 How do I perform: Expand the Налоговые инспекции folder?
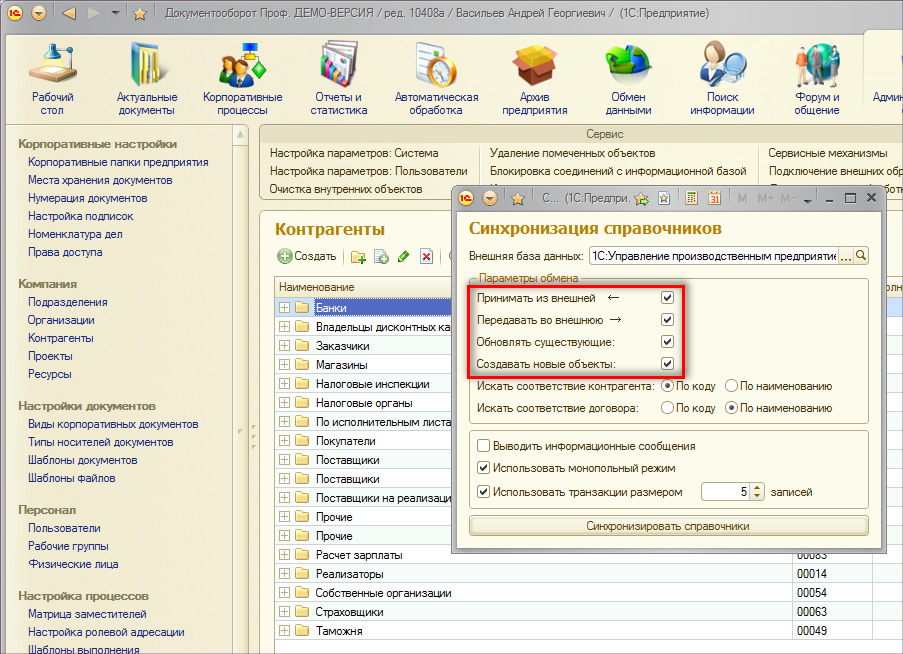point(284,383)
